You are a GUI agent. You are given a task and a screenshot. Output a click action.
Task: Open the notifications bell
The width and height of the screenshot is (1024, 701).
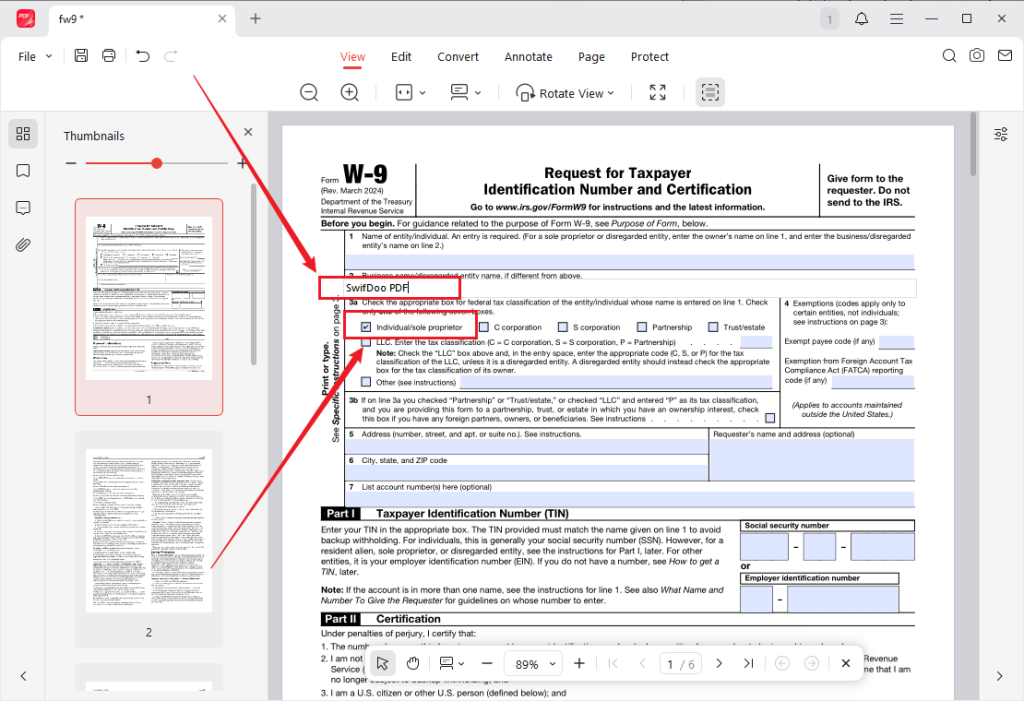(861, 18)
